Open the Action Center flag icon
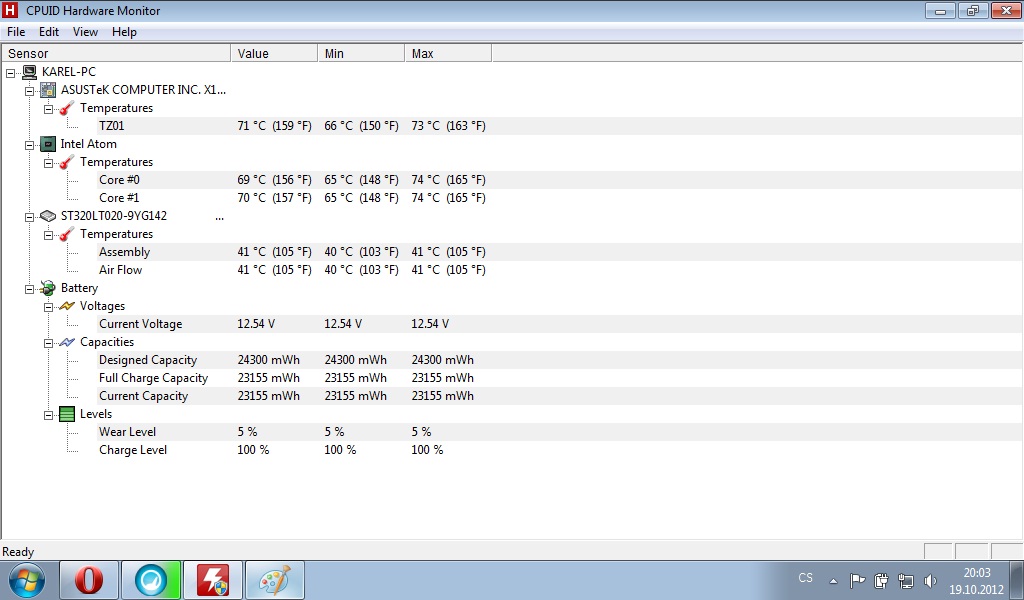This screenshot has height=600, width=1024. click(857, 580)
